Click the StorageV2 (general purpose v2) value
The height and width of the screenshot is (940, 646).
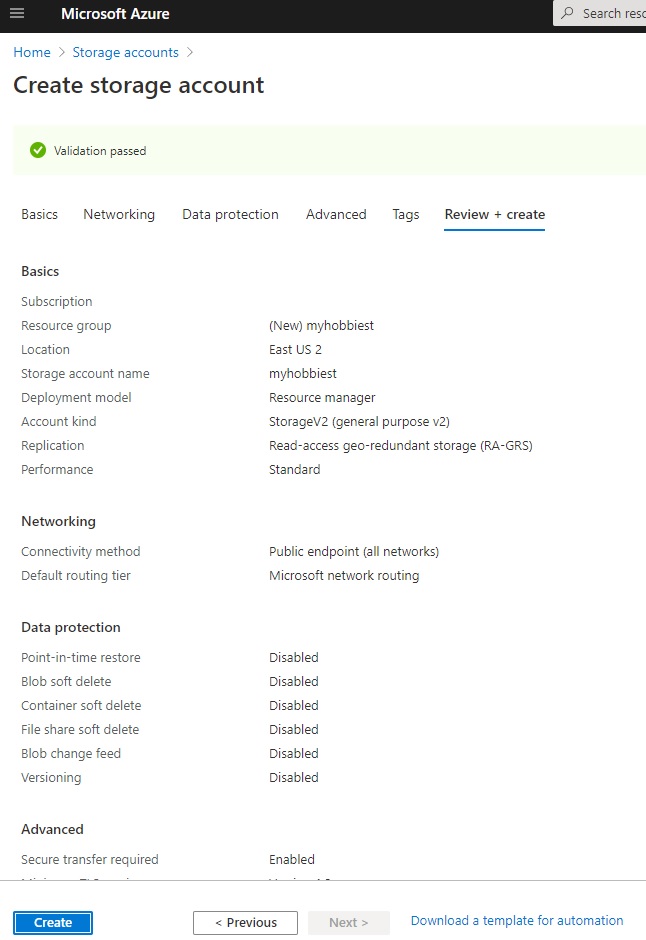(x=359, y=421)
